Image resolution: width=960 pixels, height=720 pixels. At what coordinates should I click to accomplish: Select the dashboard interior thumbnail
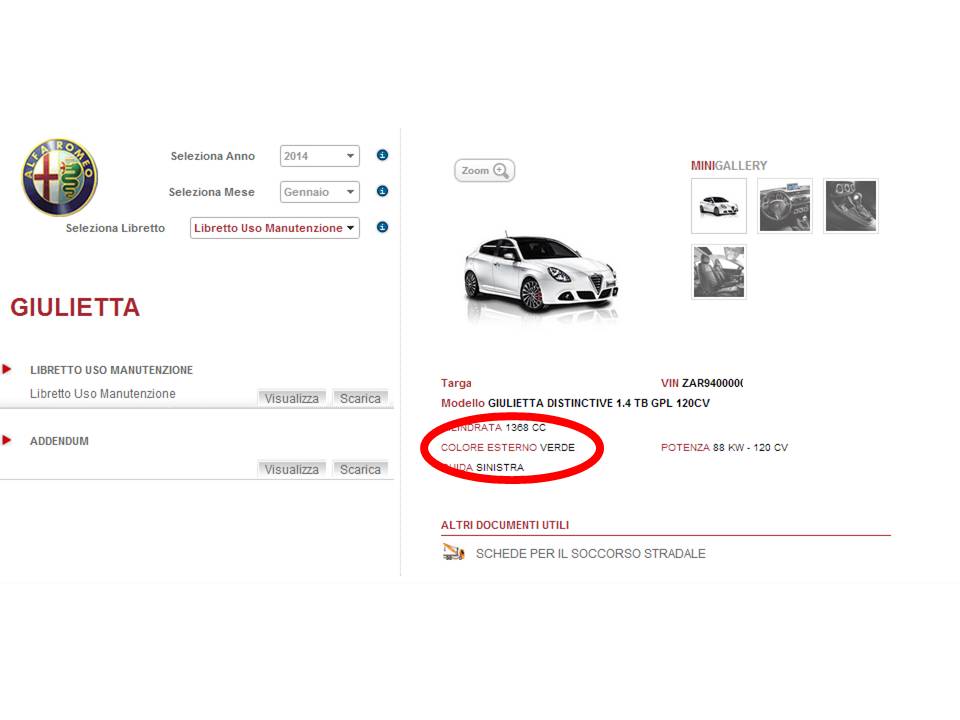coord(785,206)
